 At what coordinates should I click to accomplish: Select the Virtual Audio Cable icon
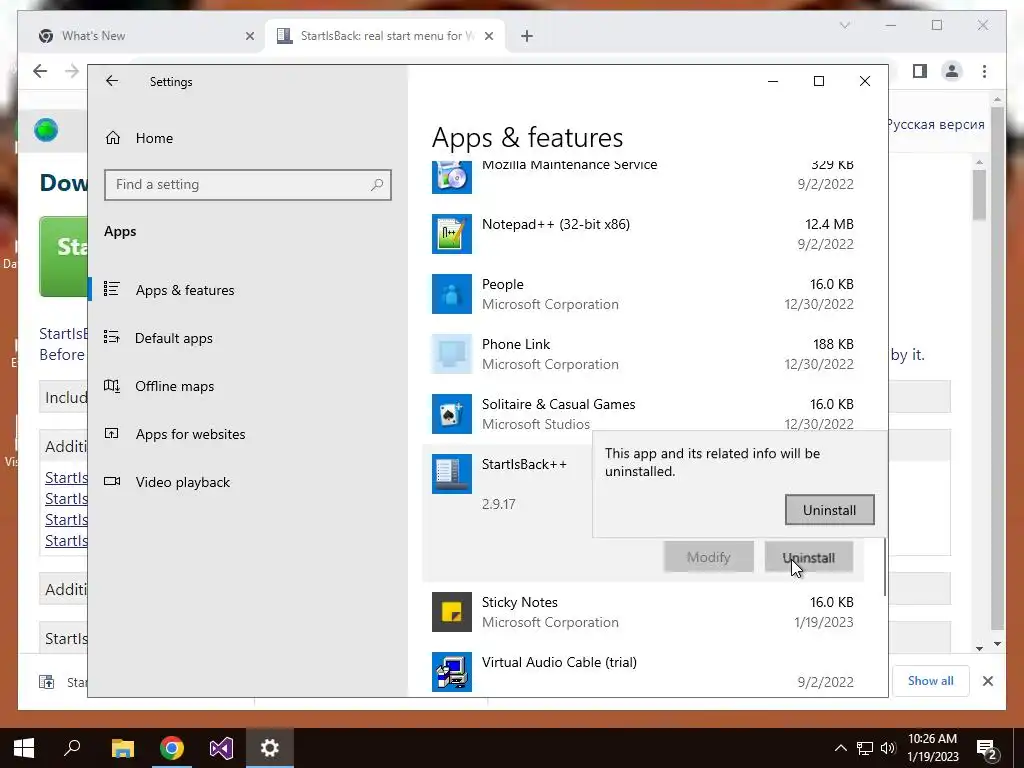pos(452,672)
